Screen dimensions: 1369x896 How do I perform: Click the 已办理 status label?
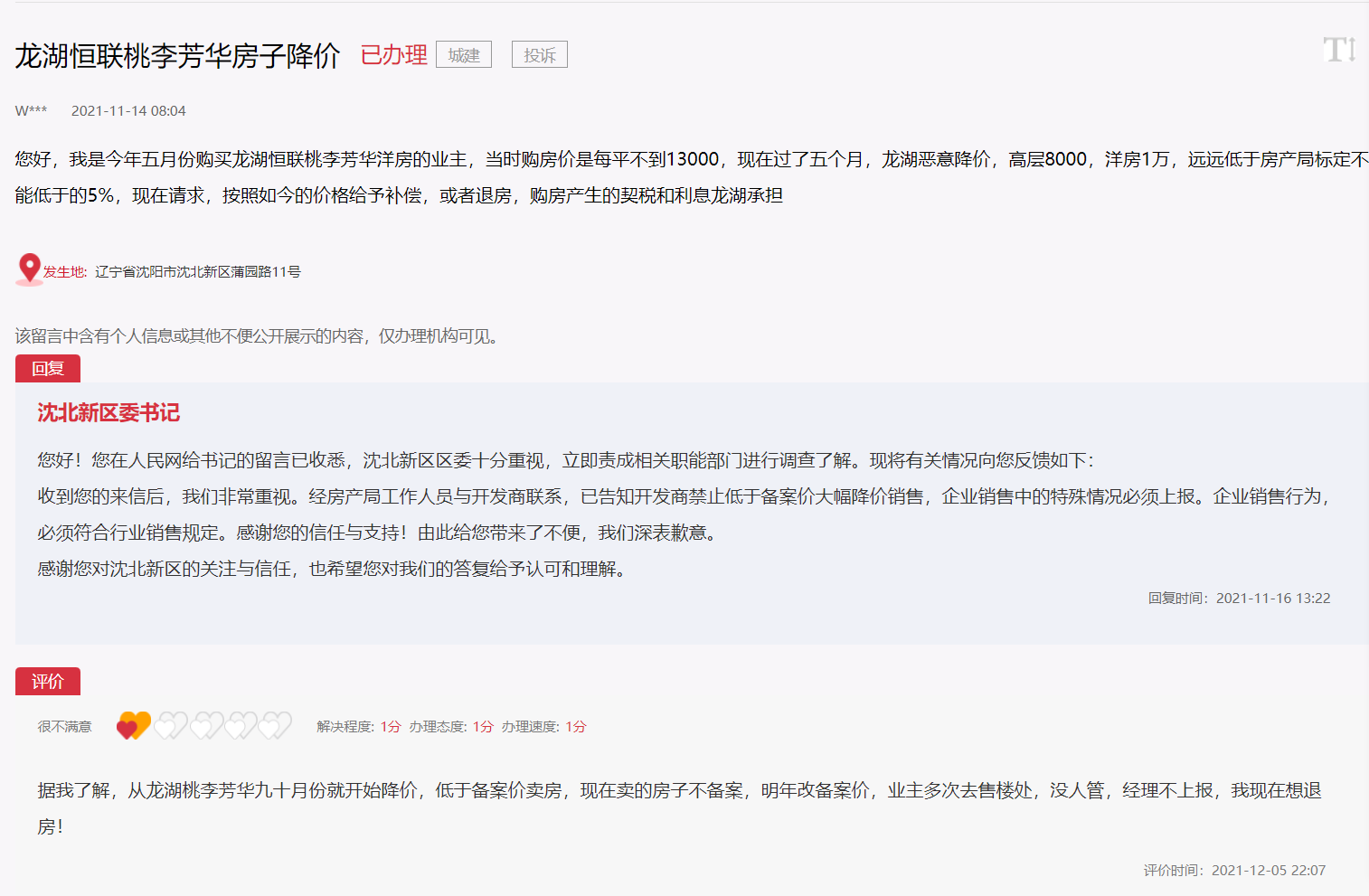pyautogui.click(x=394, y=55)
